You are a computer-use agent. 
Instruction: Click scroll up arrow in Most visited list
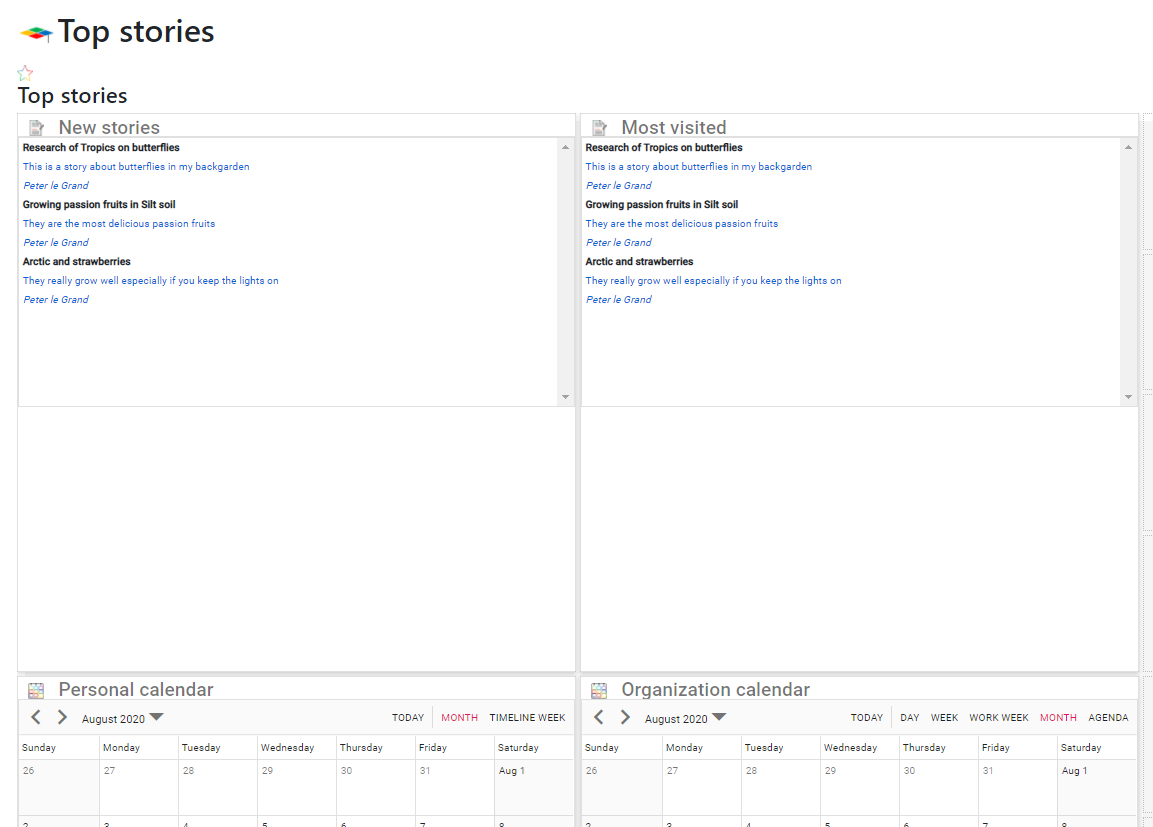1128,148
